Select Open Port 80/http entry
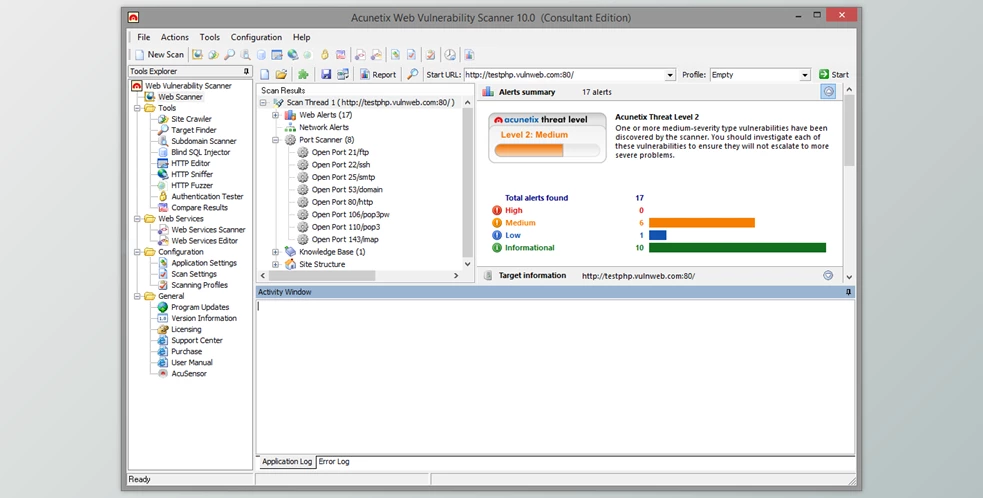This screenshot has height=498, width=983. click(x=342, y=202)
